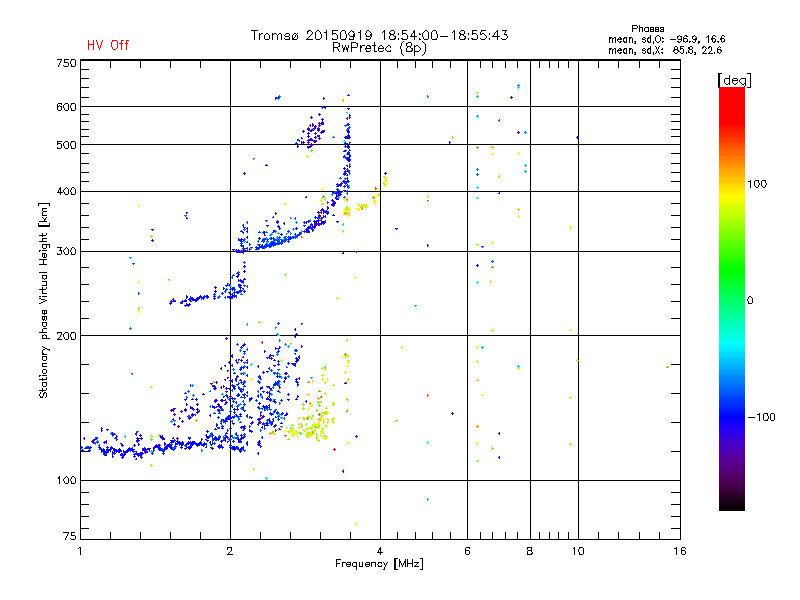Select the 'mean, sd,X: 85.8, 22.6' line
Screen dimensions: 800x600
tap(665, 50)
